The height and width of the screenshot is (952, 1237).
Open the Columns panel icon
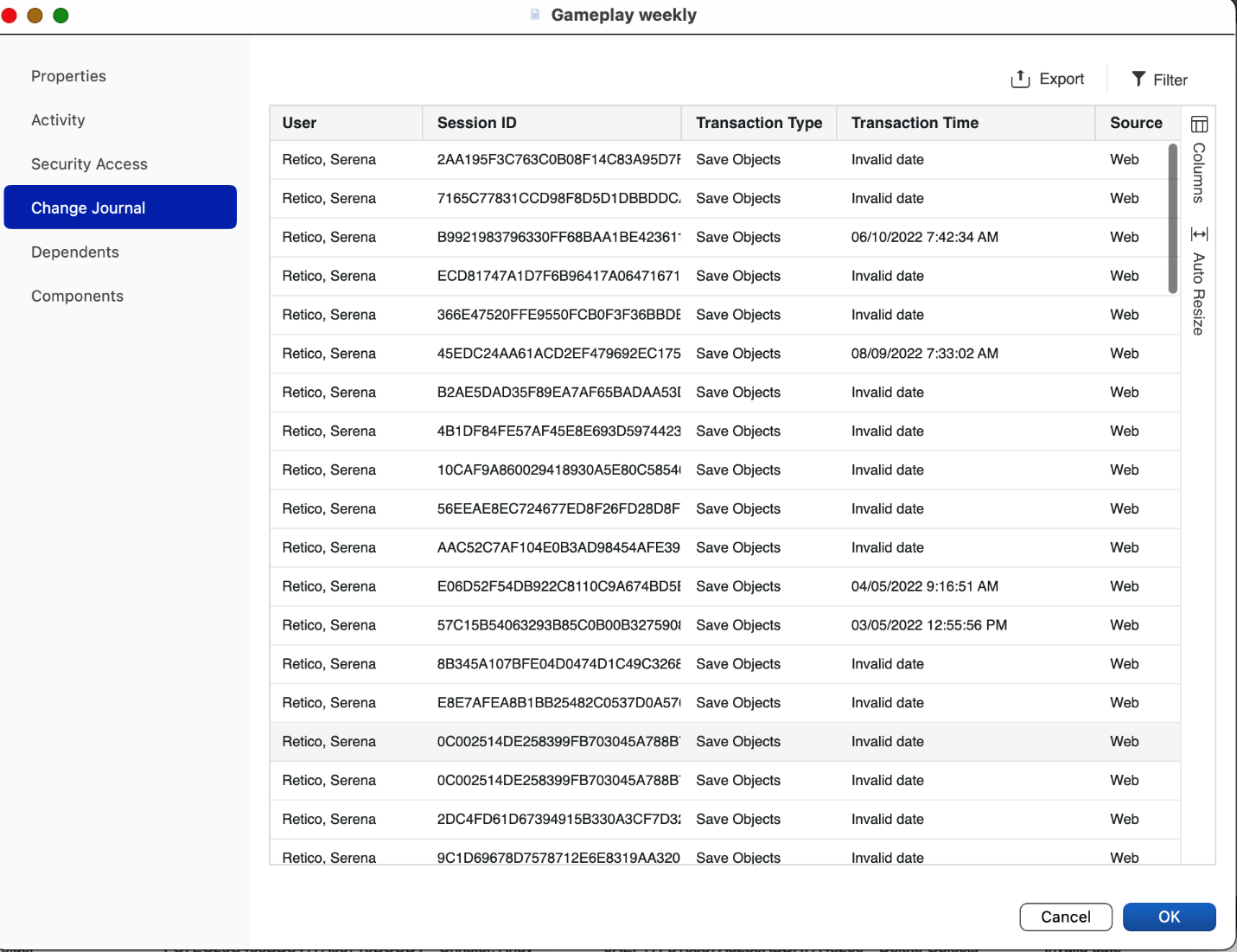coord(1199,125)
